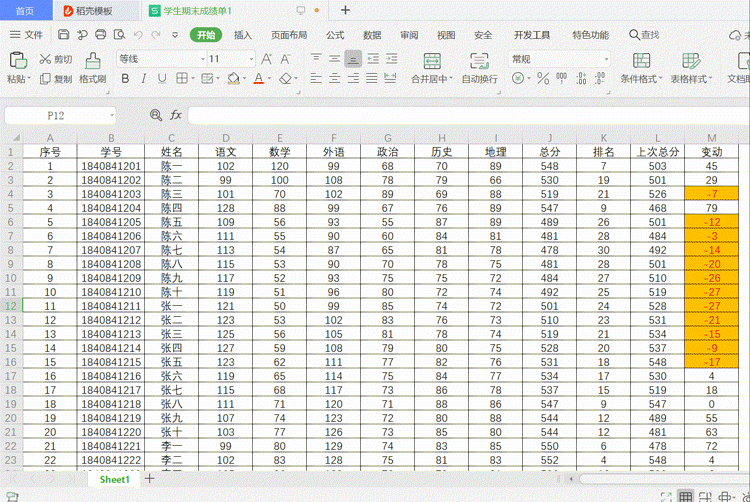Viewport: 750px width, 502px height.
Task: Select the Sheet1 sheet tab
Action: click(x=114, y=479)
